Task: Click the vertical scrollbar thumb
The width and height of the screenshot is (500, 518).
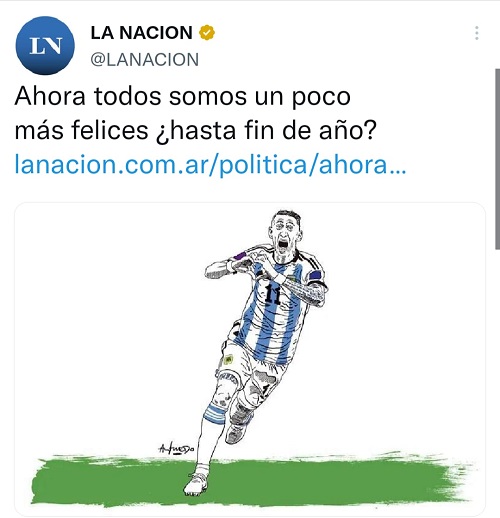Action: pos(497,159)
